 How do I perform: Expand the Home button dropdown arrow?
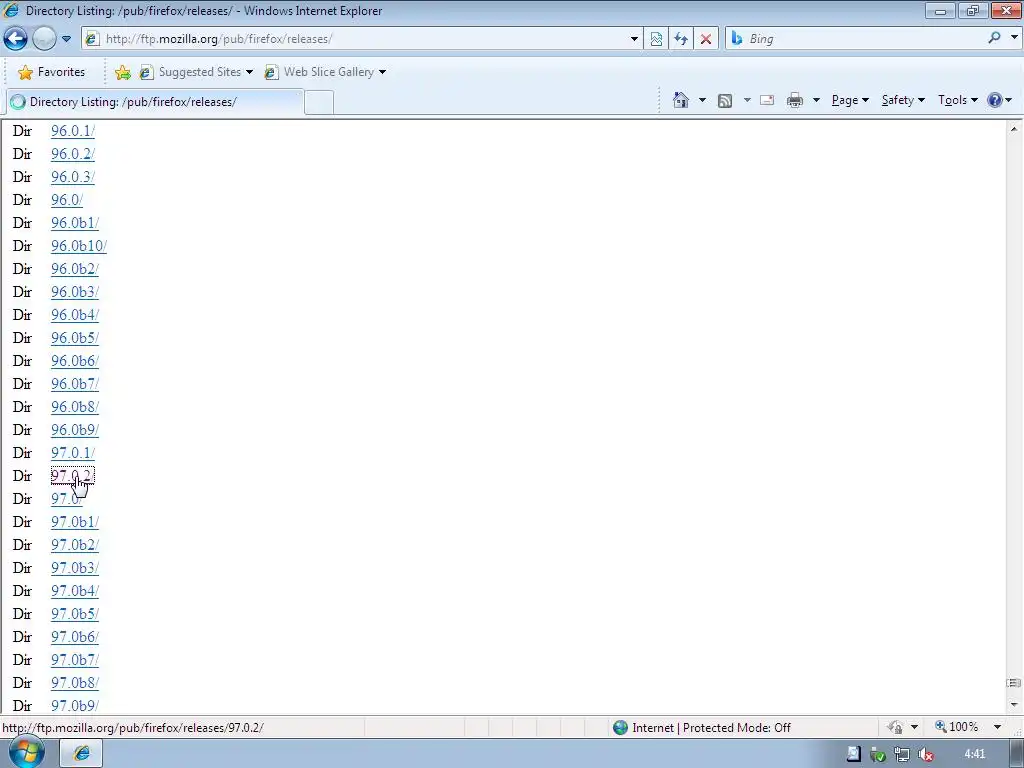click(702, 100)
